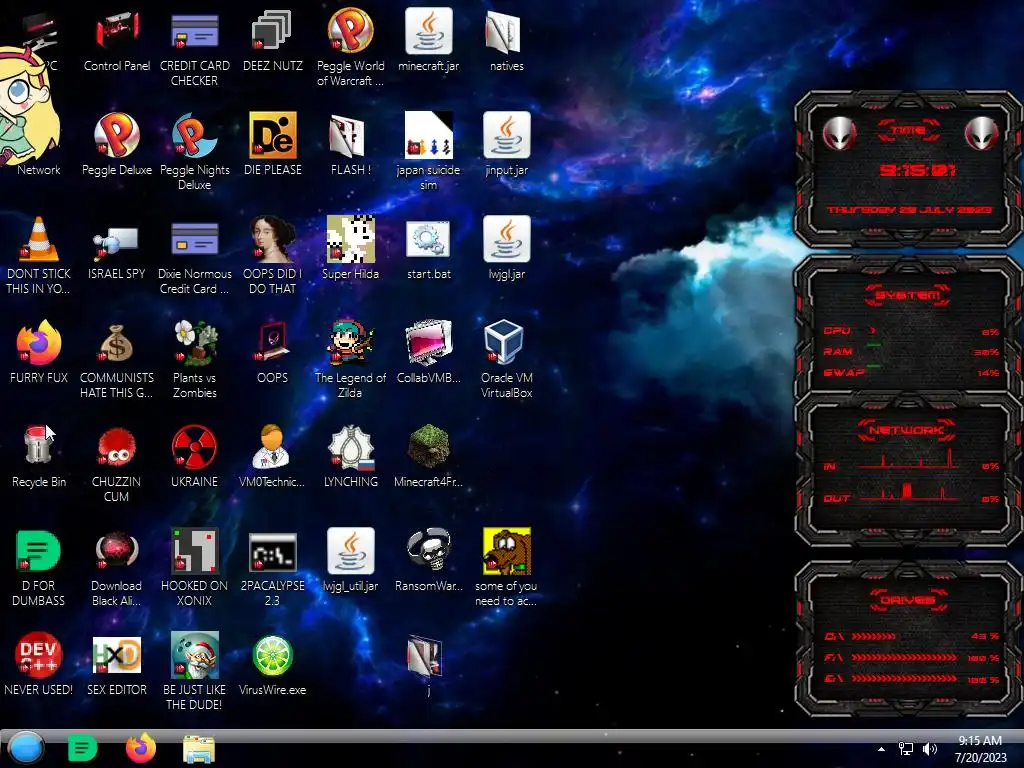Open green app pinned on taskbar

(x=82, y=748)
